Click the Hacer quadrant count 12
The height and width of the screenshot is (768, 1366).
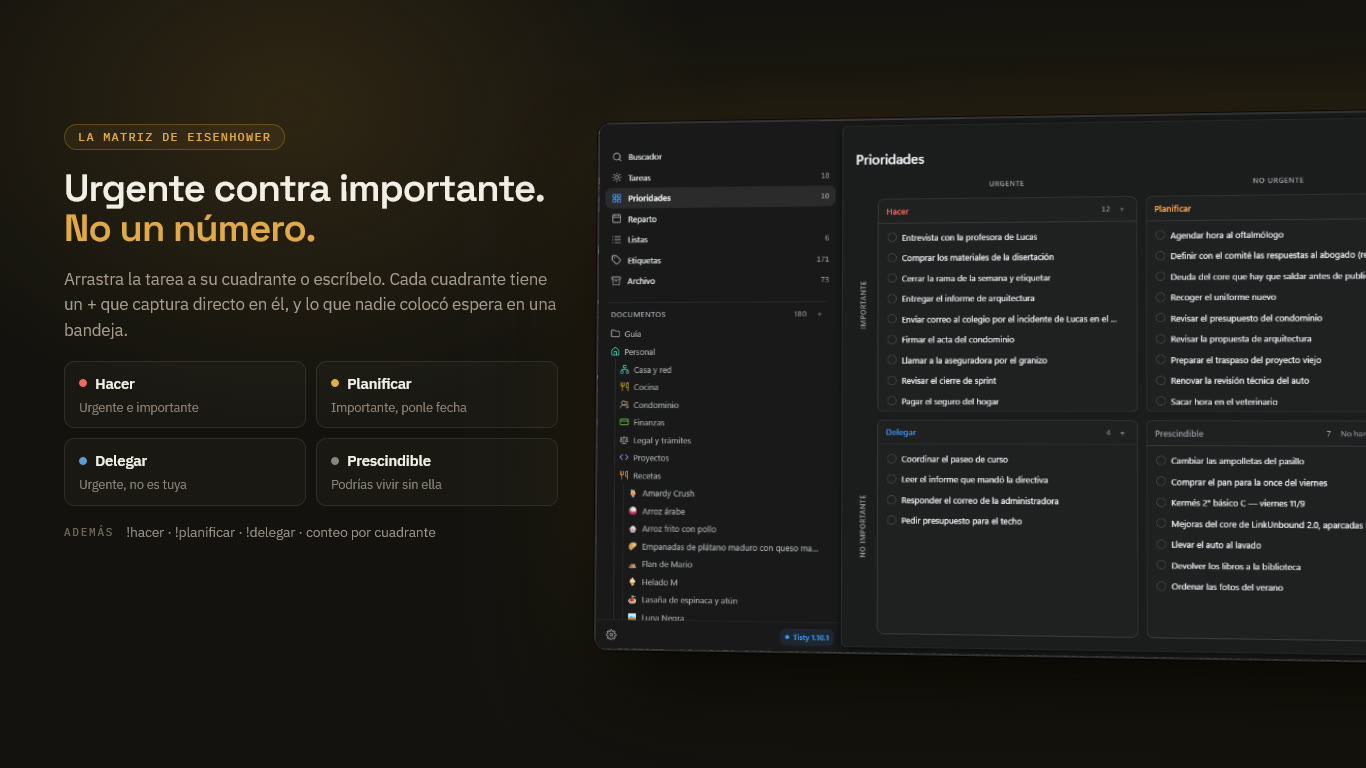point(1105,210)
